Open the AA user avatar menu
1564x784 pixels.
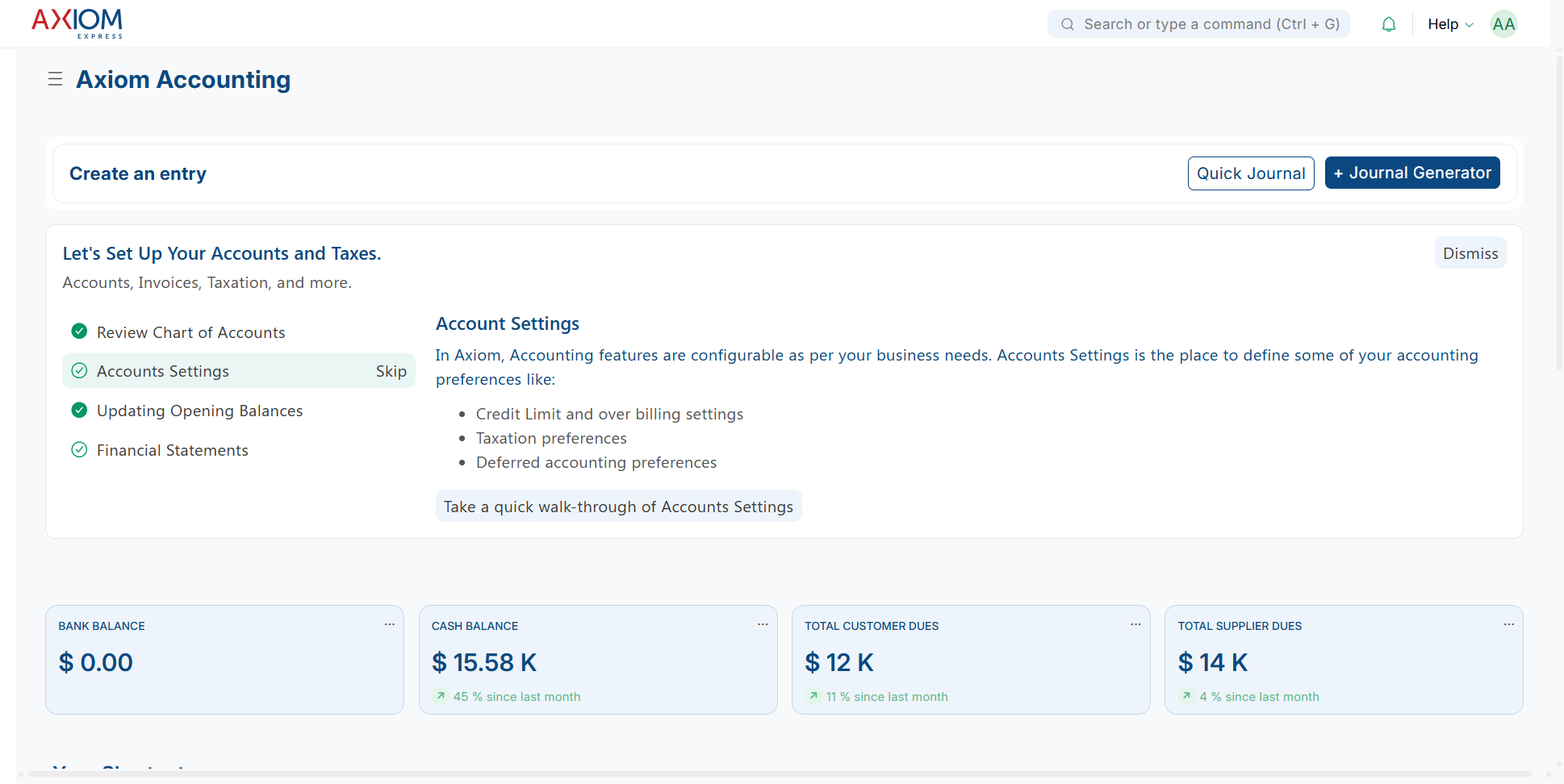[1503, 24]
